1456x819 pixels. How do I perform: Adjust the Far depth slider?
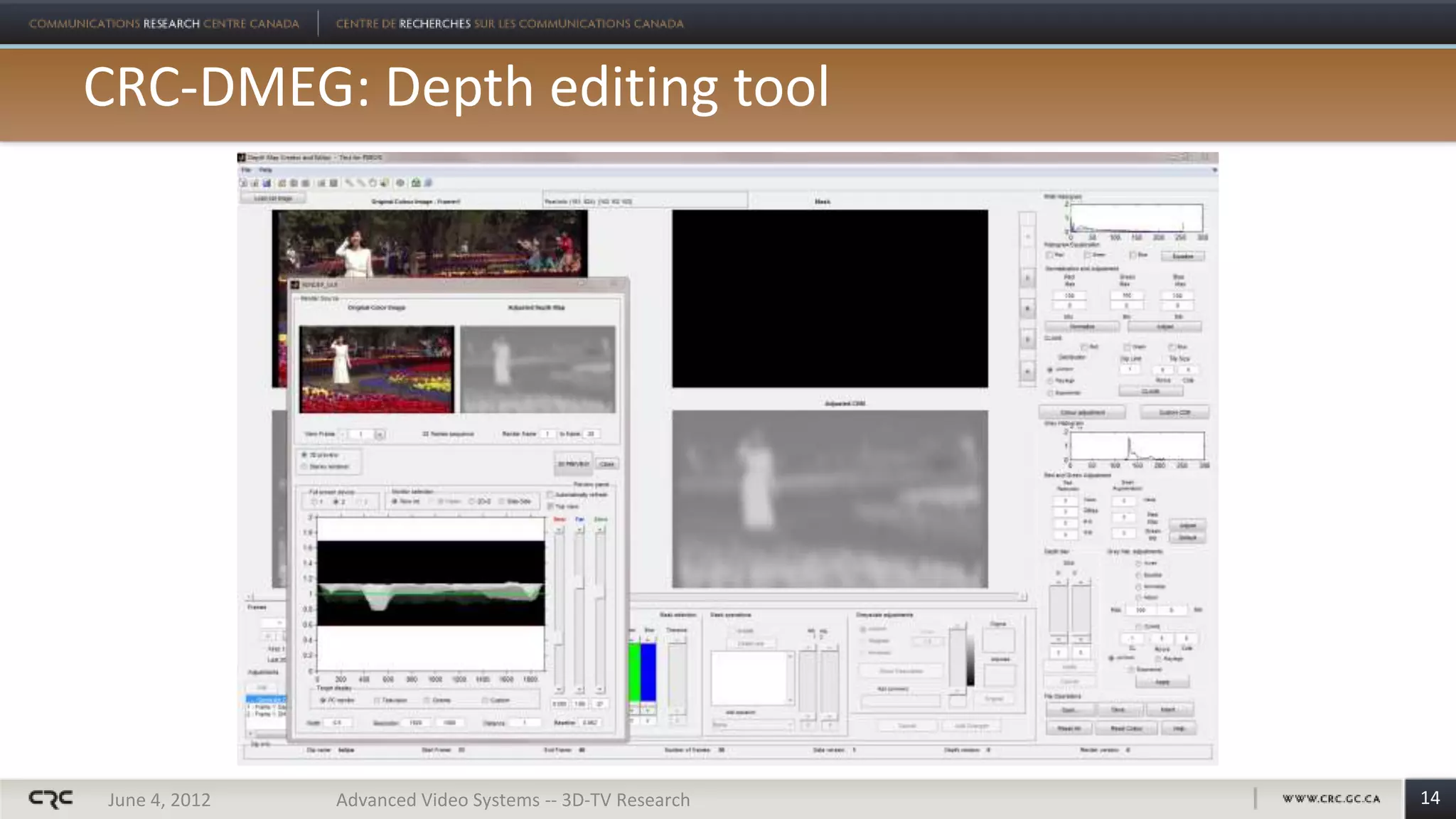[x=580, y=609]
